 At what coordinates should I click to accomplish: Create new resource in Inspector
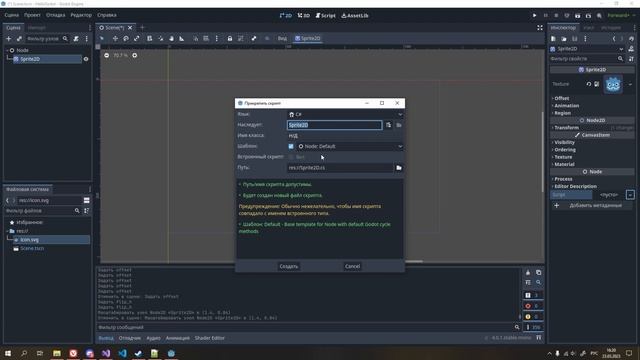point(553,39)
